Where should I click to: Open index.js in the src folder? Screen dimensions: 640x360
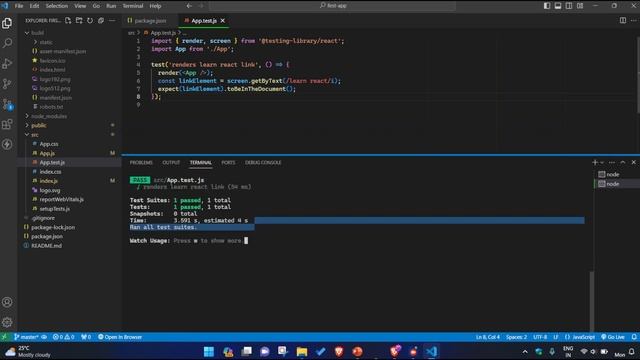49,181
